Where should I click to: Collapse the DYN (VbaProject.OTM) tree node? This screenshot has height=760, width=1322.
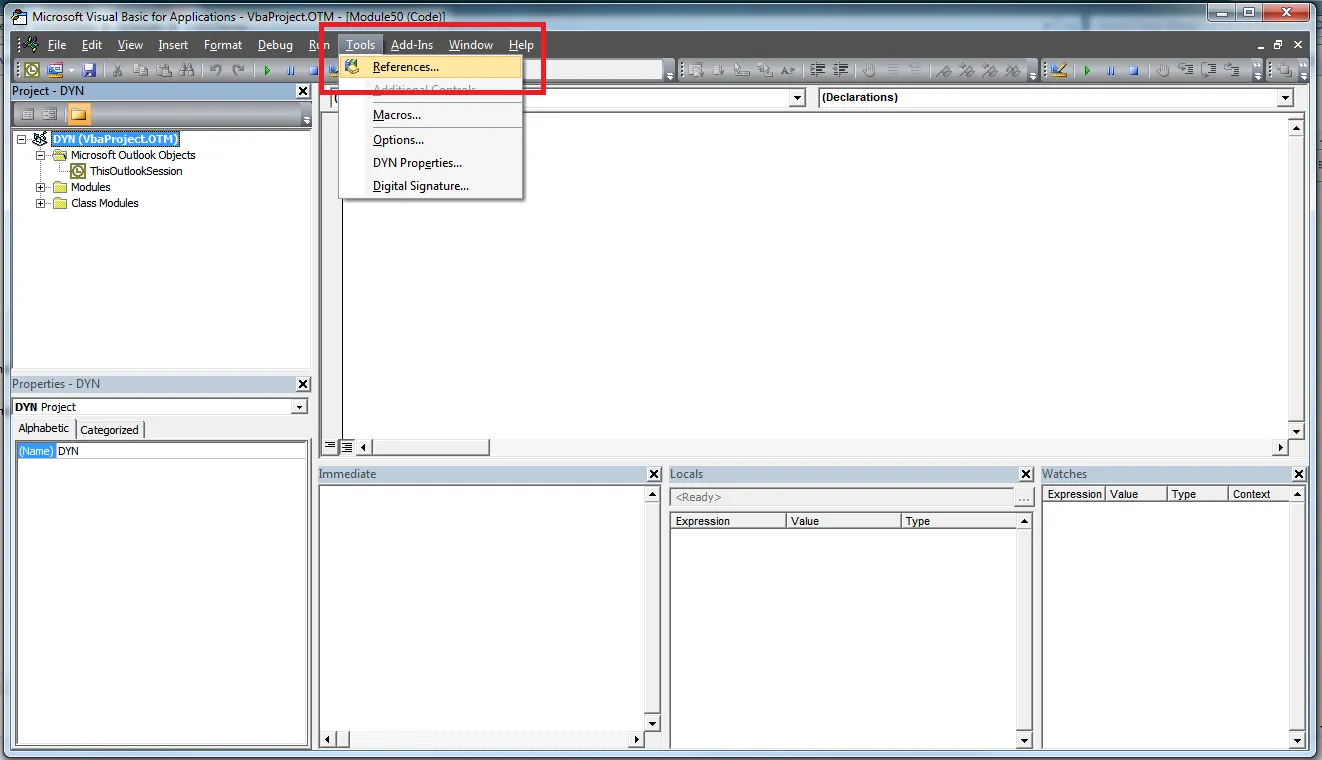coord(22,139)
